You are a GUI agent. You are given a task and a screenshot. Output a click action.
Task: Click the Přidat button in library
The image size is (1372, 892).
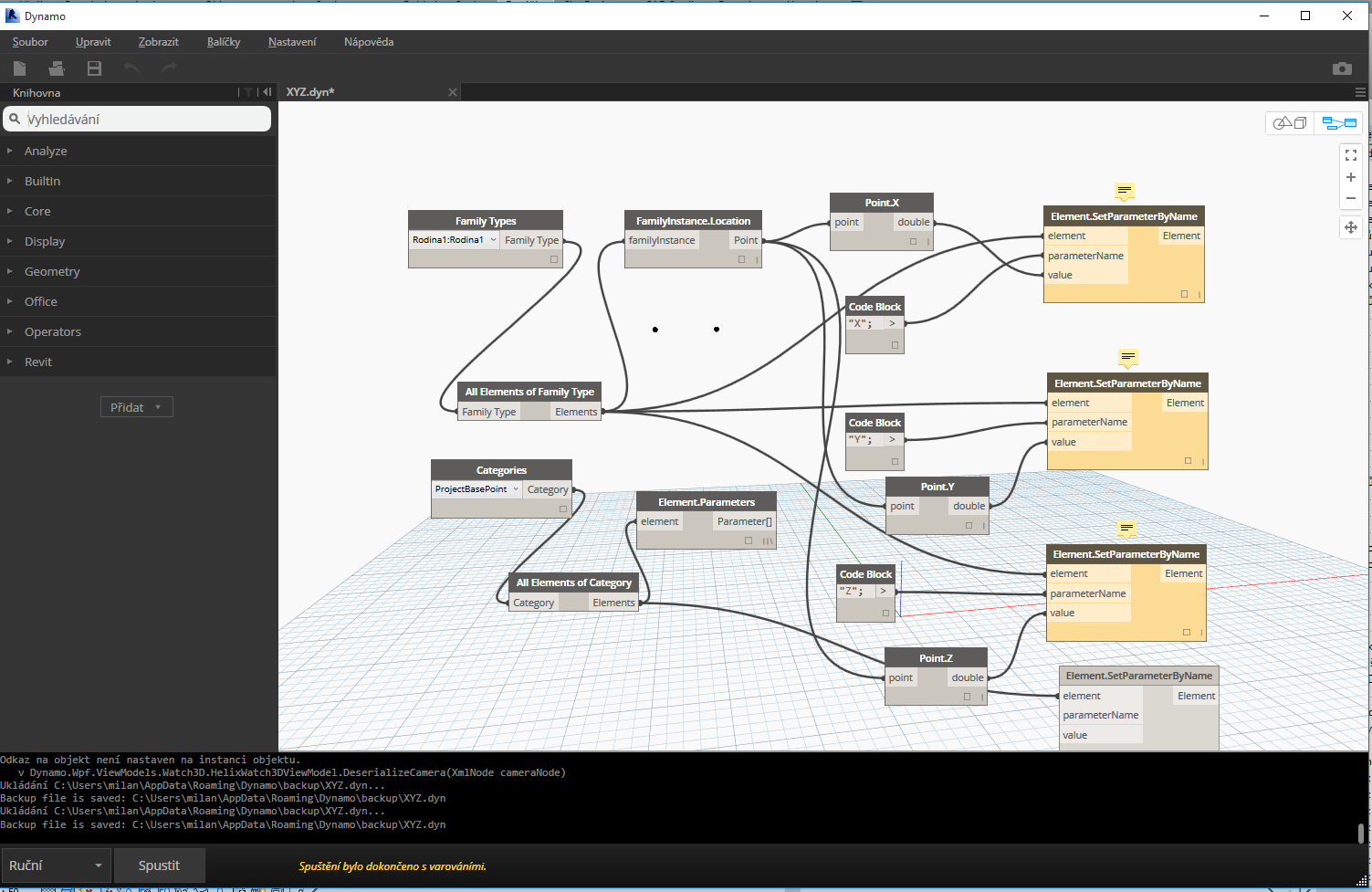point(136,407)
